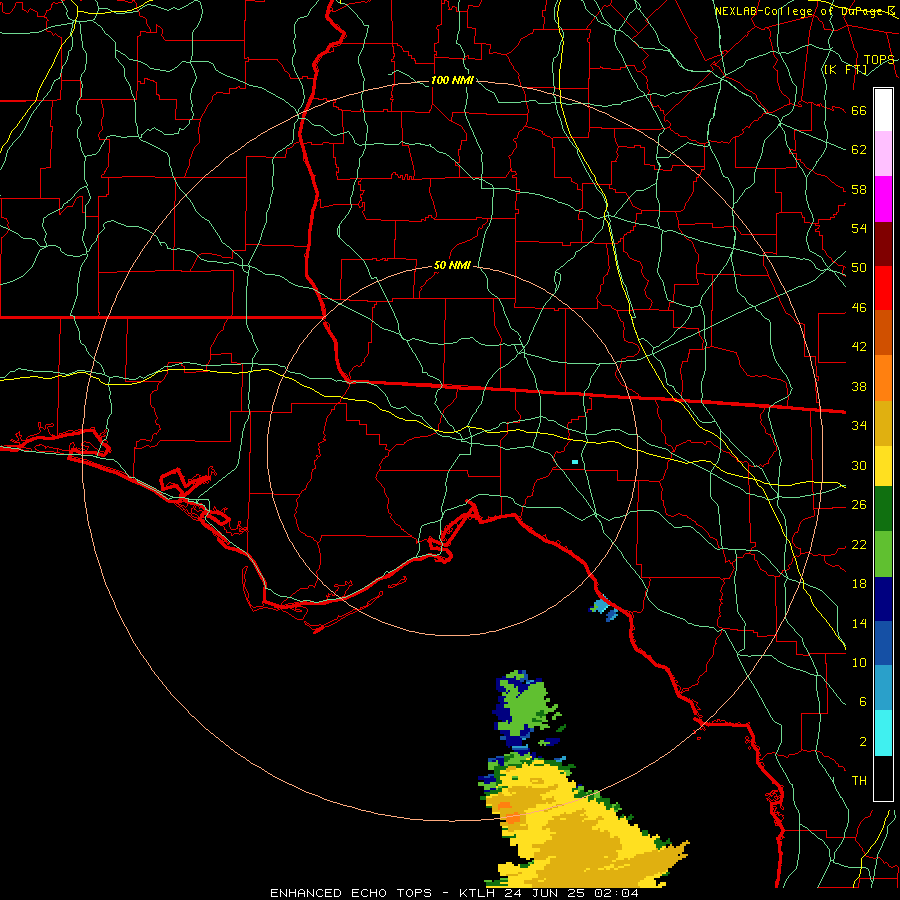The image size is (900, 900).
Task: Click the "22" scale label
Action: [859, 544]
